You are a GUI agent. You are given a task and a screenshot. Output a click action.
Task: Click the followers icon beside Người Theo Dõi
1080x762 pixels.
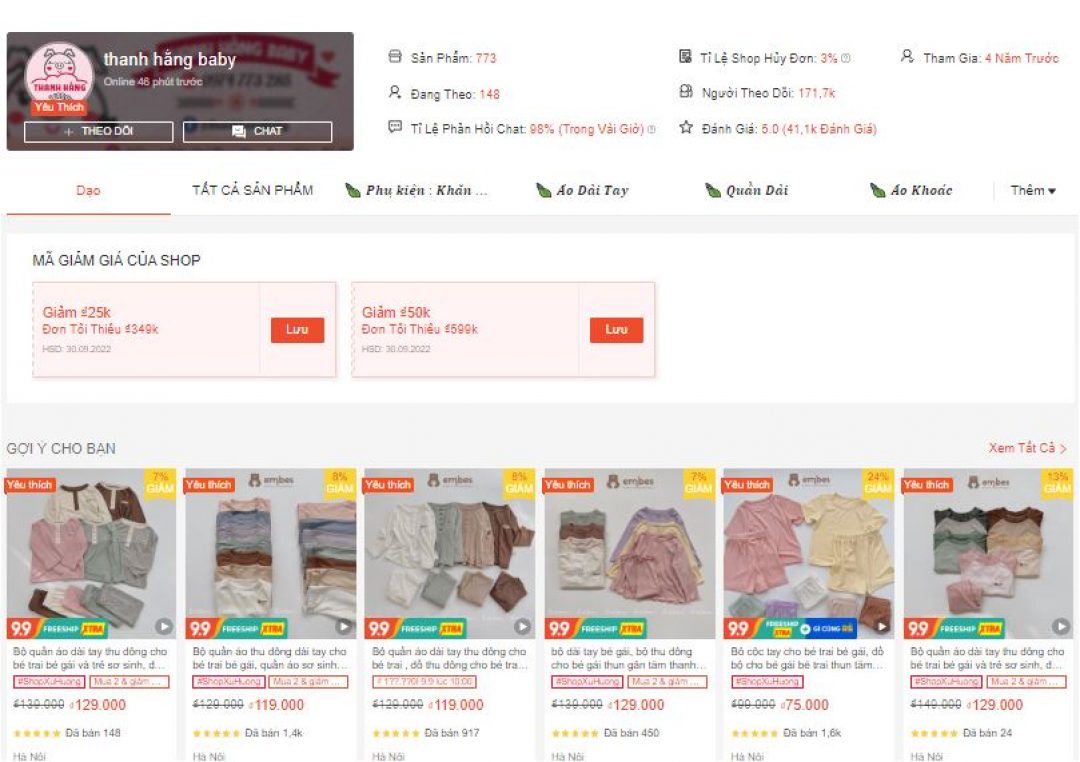click(686, 91)
